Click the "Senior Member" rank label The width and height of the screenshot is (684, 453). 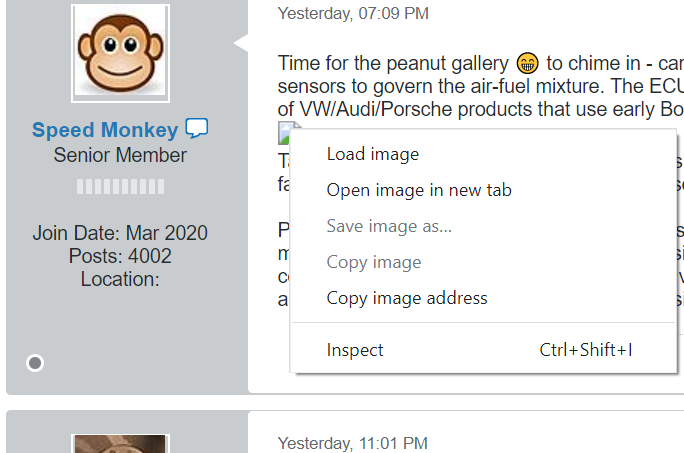pyautogui.click(x=120, y=156)
